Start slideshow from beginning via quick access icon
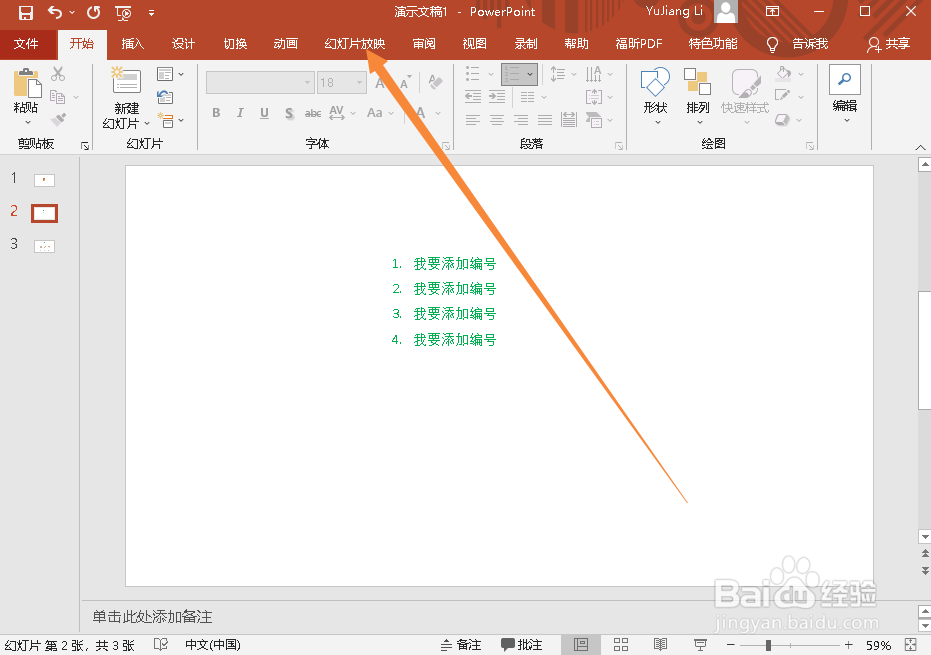Viewport: 931px width, 655px height. pos(124,12)
